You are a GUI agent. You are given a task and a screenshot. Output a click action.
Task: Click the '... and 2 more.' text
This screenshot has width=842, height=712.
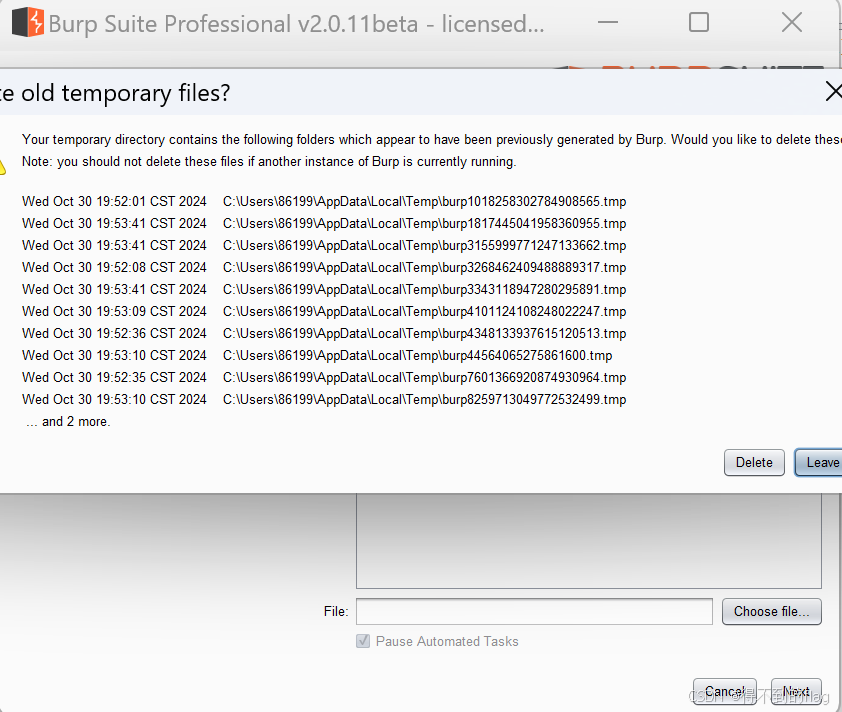tap(68, 422)
